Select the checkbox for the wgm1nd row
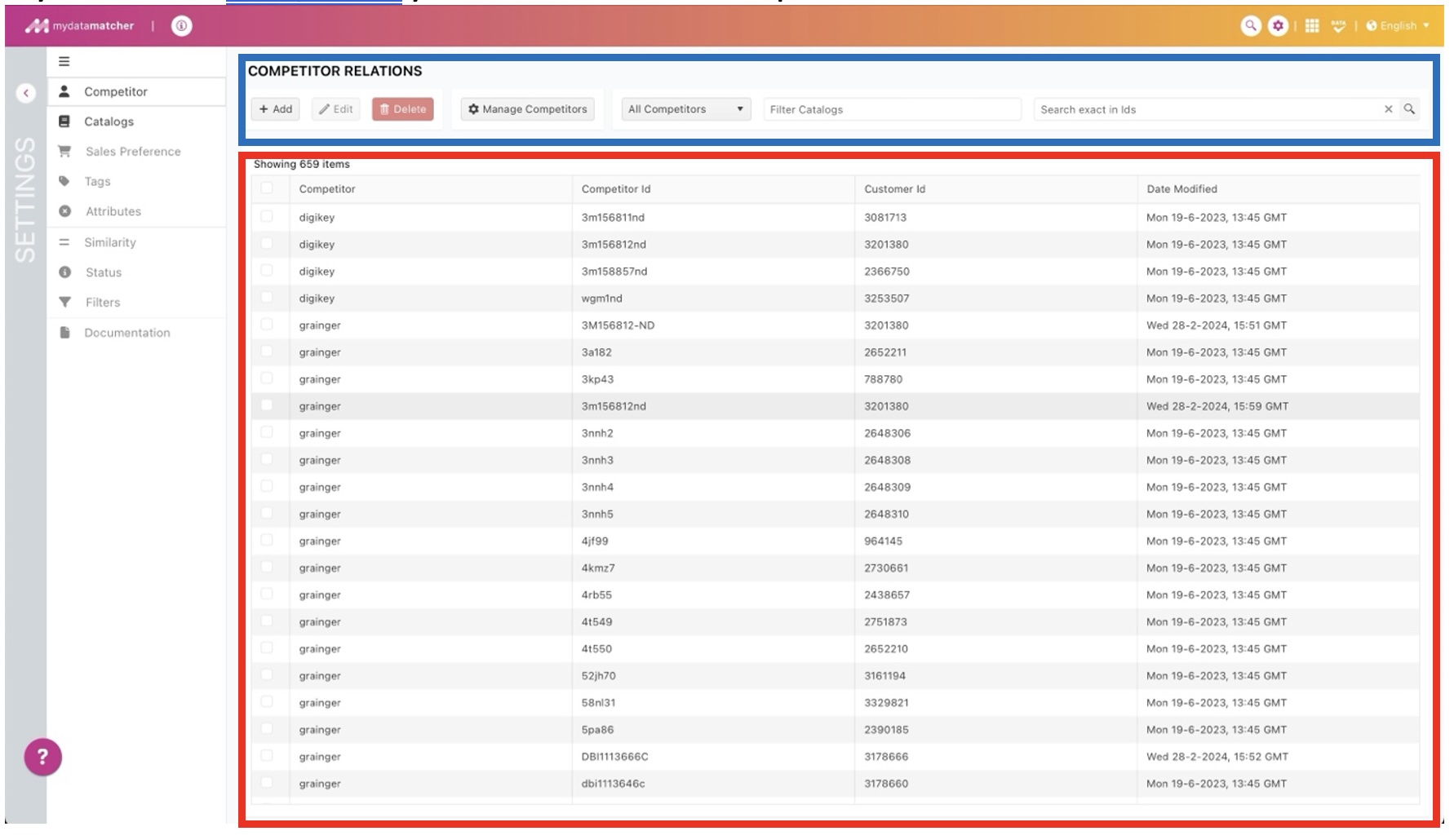1454x840 pixels. click(x=267, y=298)
